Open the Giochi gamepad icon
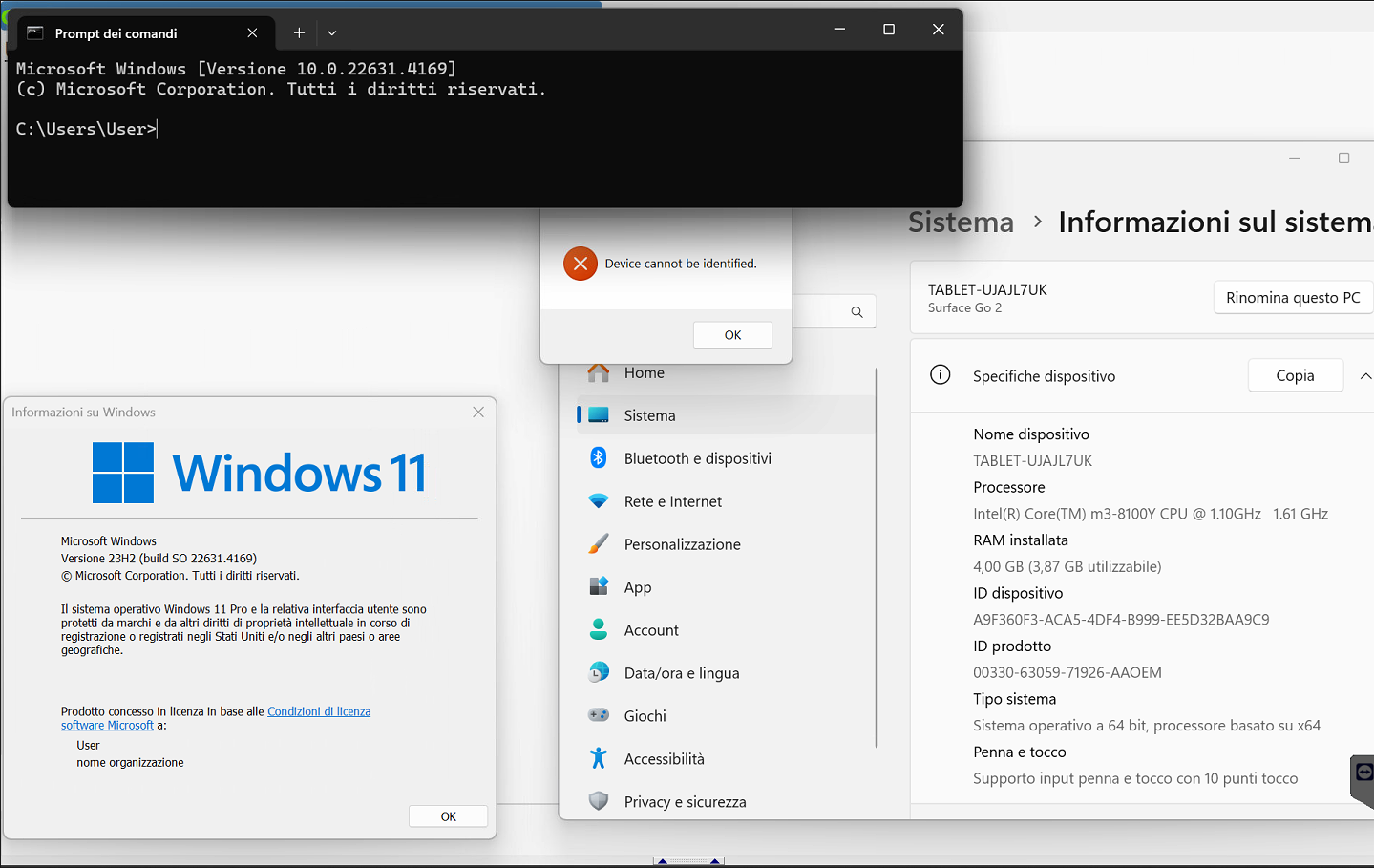This screenshot has width=1374, height=868. 599,715
